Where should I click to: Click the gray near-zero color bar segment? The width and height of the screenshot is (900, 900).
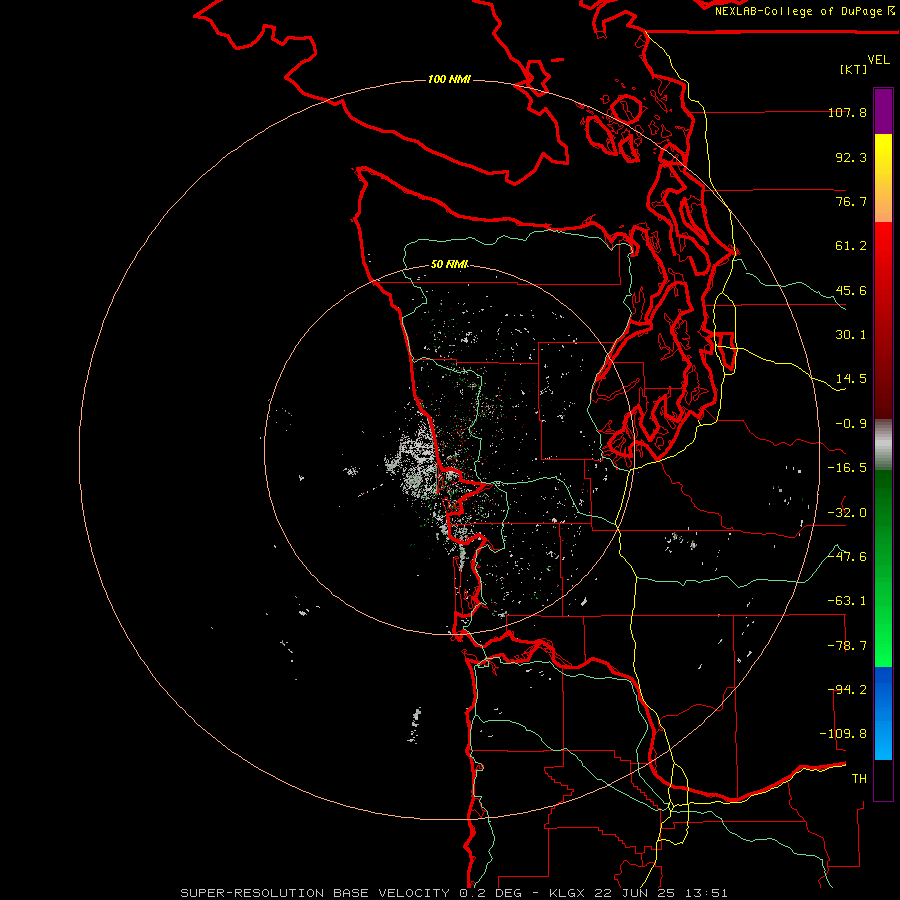883,445
